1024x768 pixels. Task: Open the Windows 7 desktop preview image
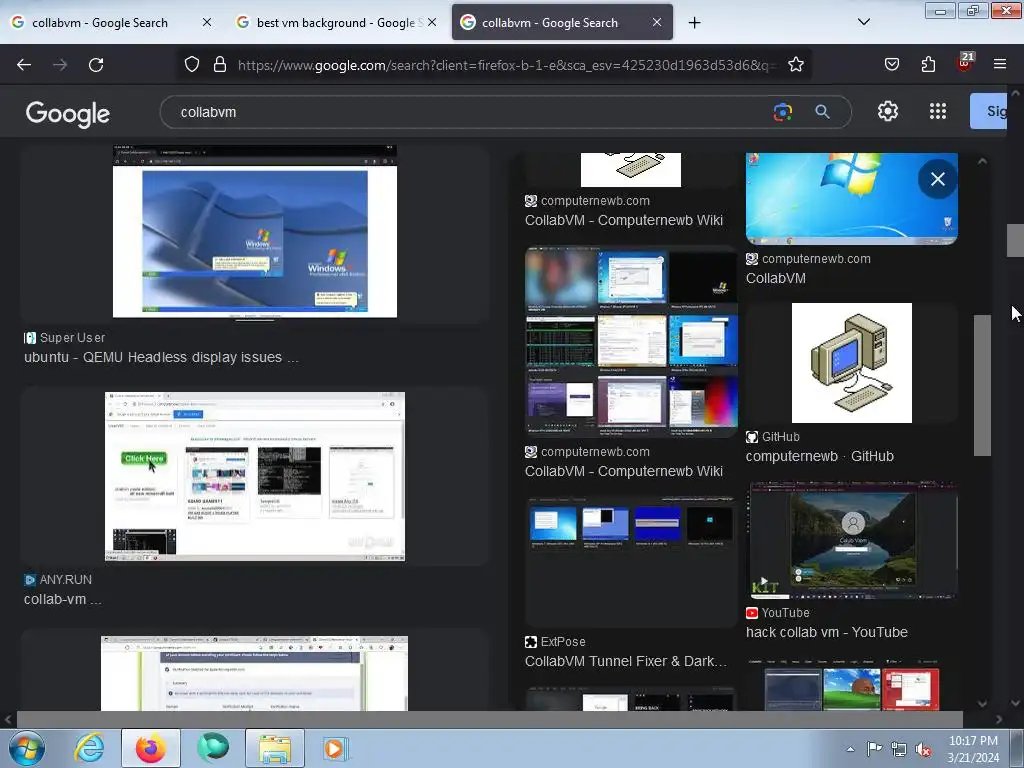852,199
